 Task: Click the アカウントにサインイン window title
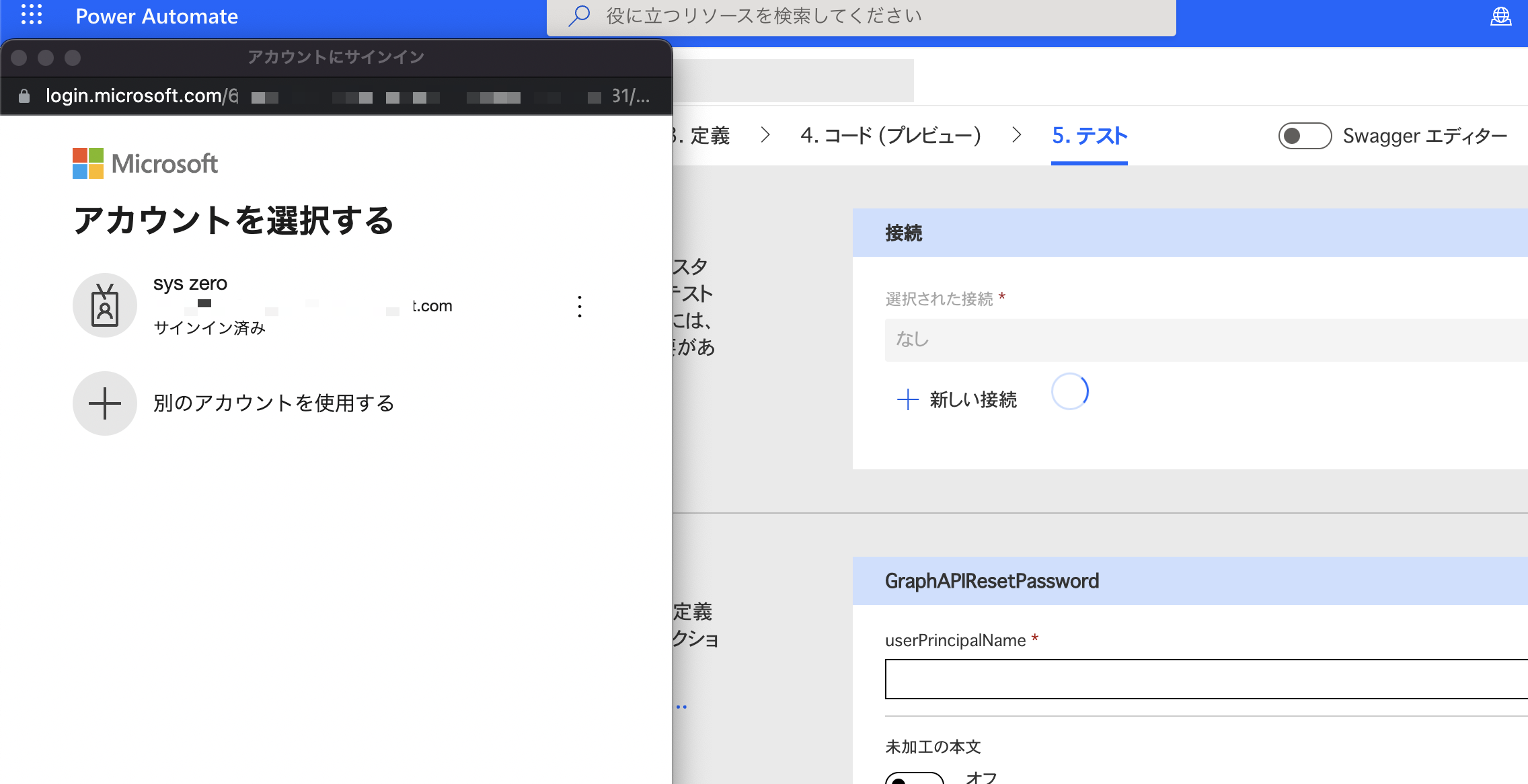336,57
